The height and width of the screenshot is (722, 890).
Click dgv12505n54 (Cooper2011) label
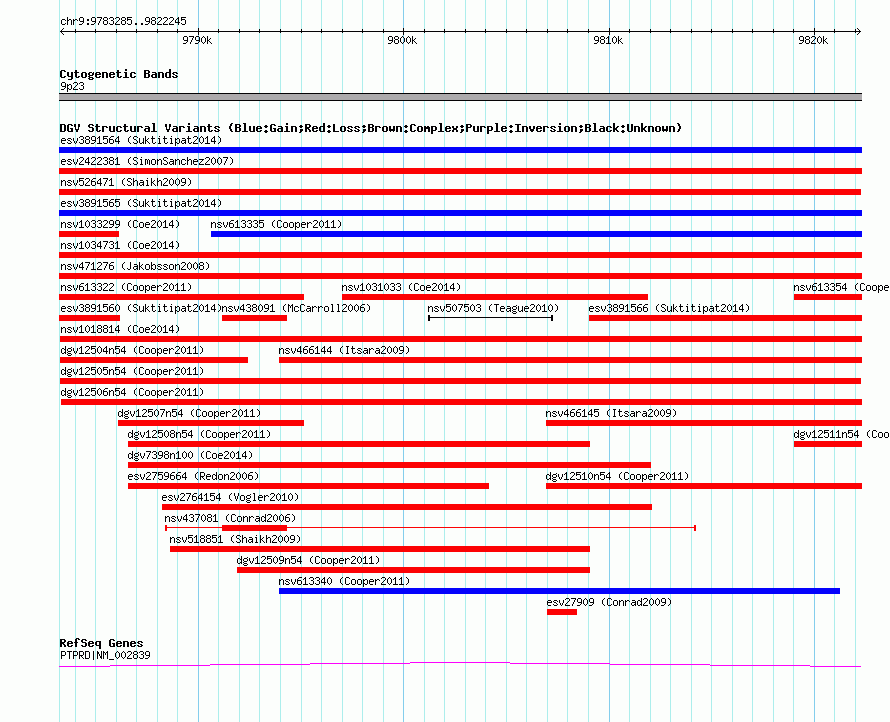(132, 371)
